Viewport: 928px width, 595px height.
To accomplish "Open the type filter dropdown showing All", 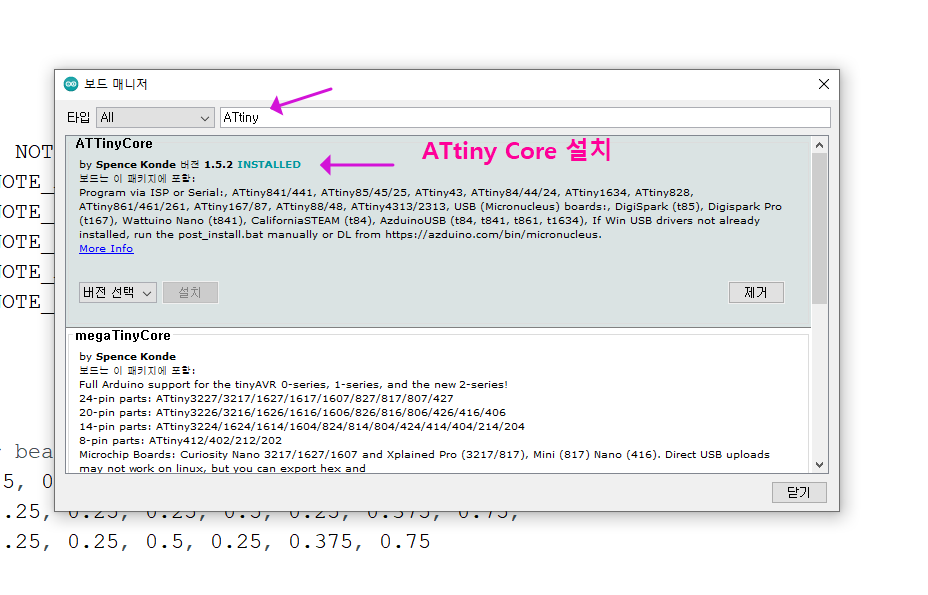I will (x=155, y=117).
